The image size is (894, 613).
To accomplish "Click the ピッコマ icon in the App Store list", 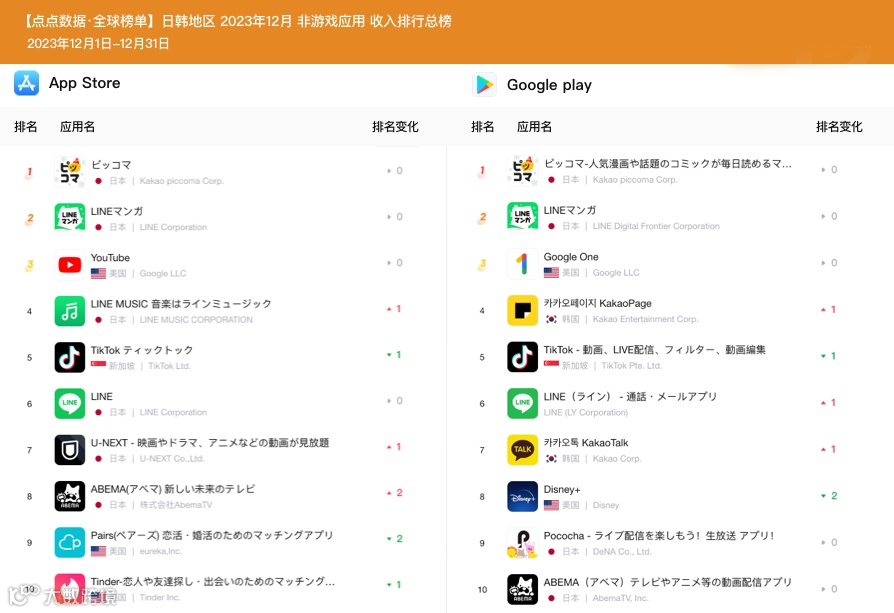I will tap(69, 170).
